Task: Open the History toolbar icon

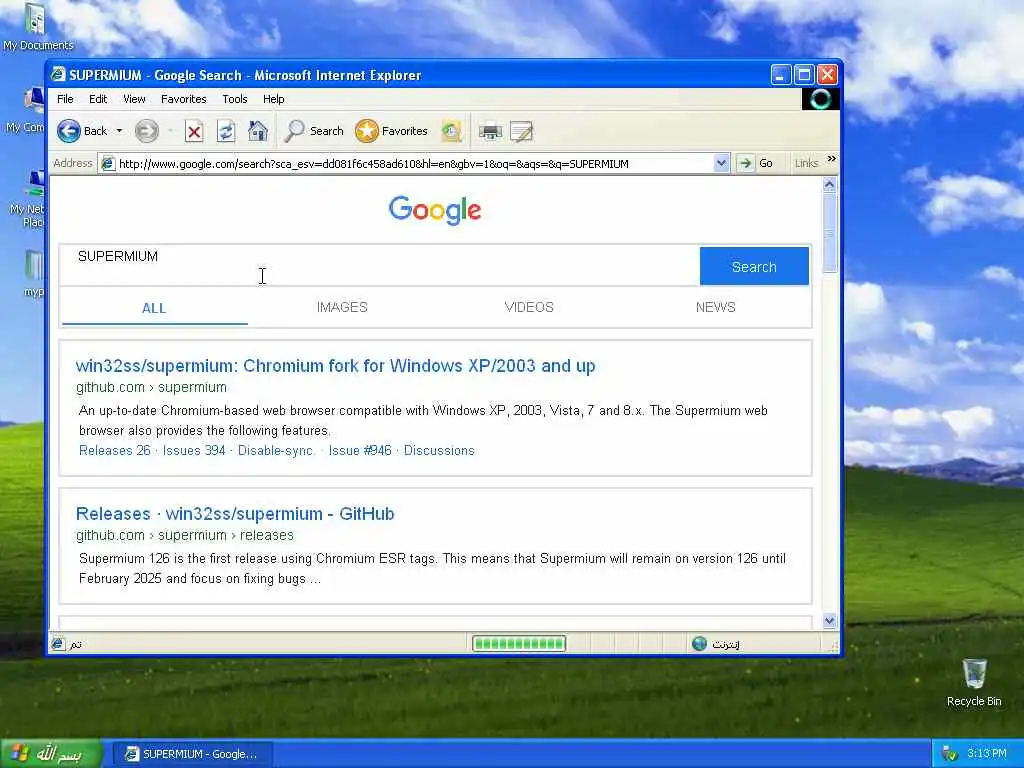Action: 451,131
